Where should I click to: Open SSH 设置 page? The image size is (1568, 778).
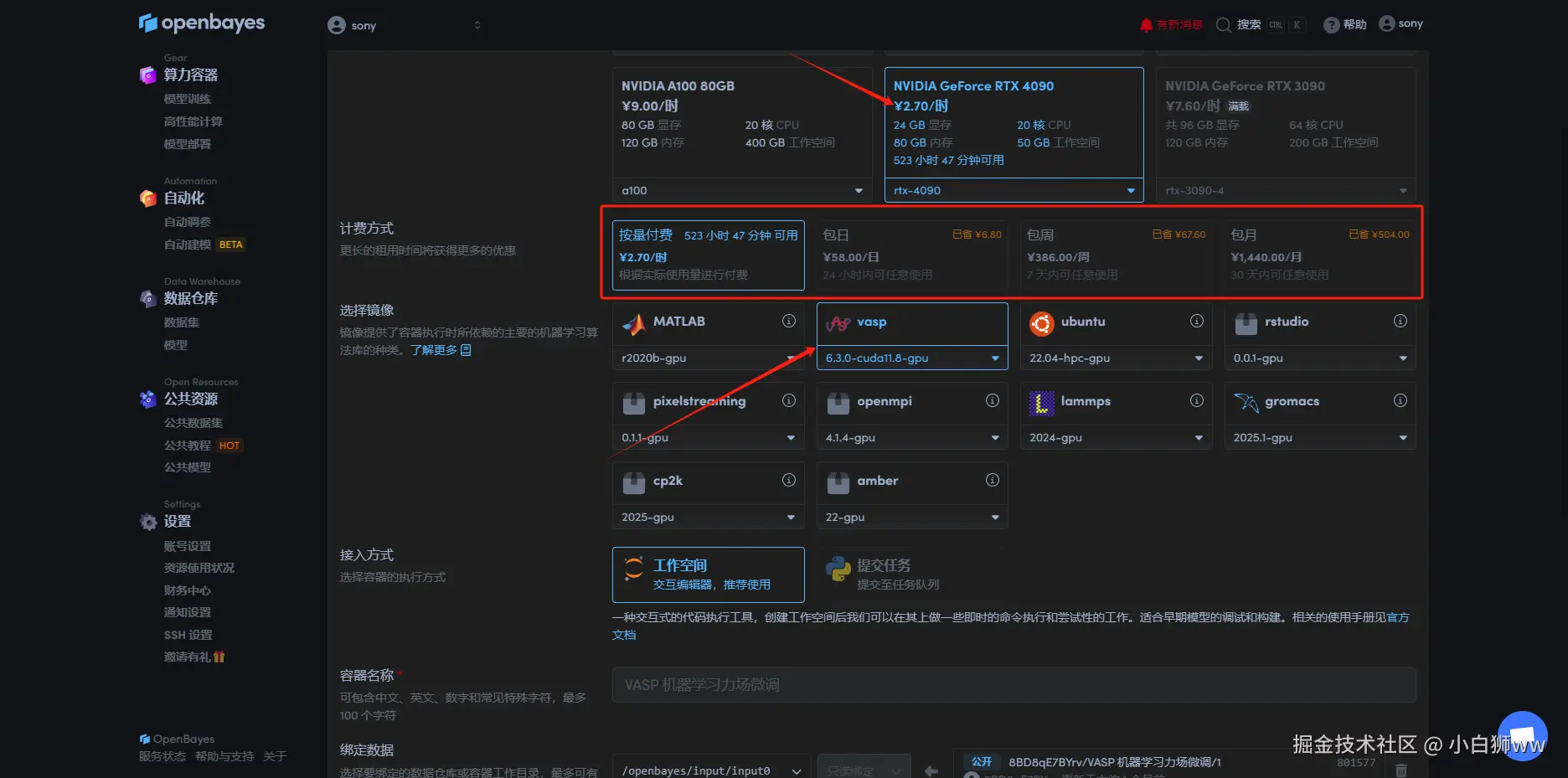188,635
